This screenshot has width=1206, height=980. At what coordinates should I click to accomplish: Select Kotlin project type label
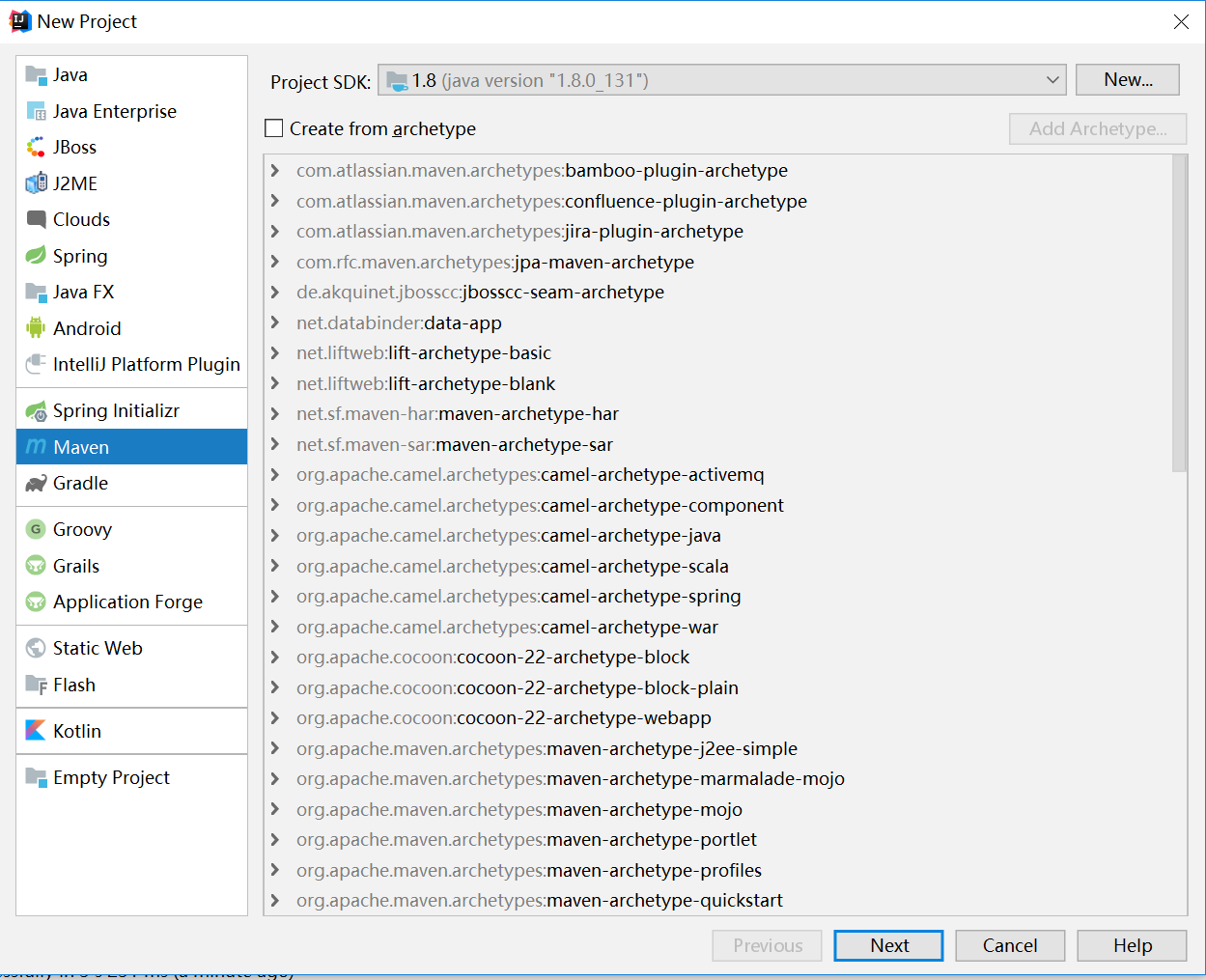[x=77, y=731]
